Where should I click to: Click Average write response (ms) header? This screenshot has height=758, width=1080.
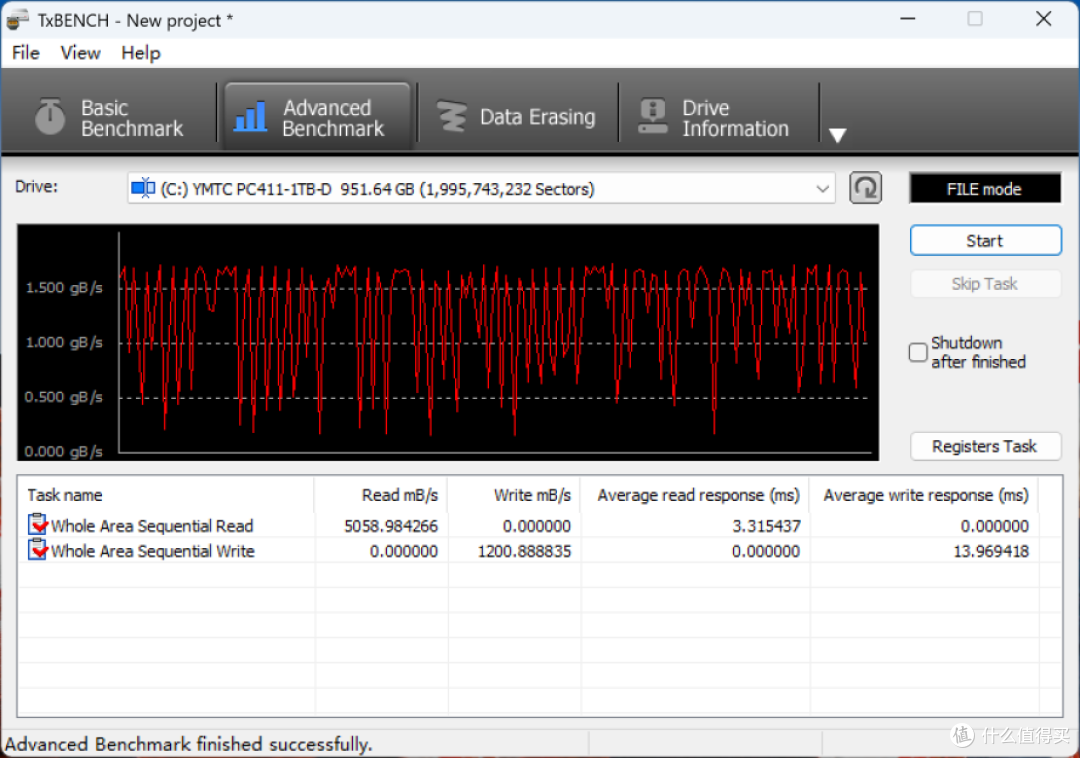click(x=924, y=495)
